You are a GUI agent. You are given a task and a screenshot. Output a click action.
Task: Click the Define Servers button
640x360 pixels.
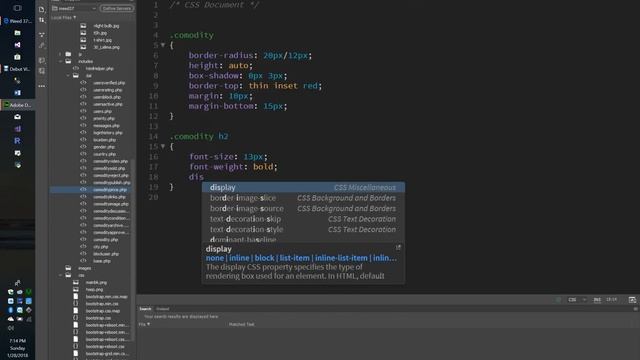click(x=117, y=8)
